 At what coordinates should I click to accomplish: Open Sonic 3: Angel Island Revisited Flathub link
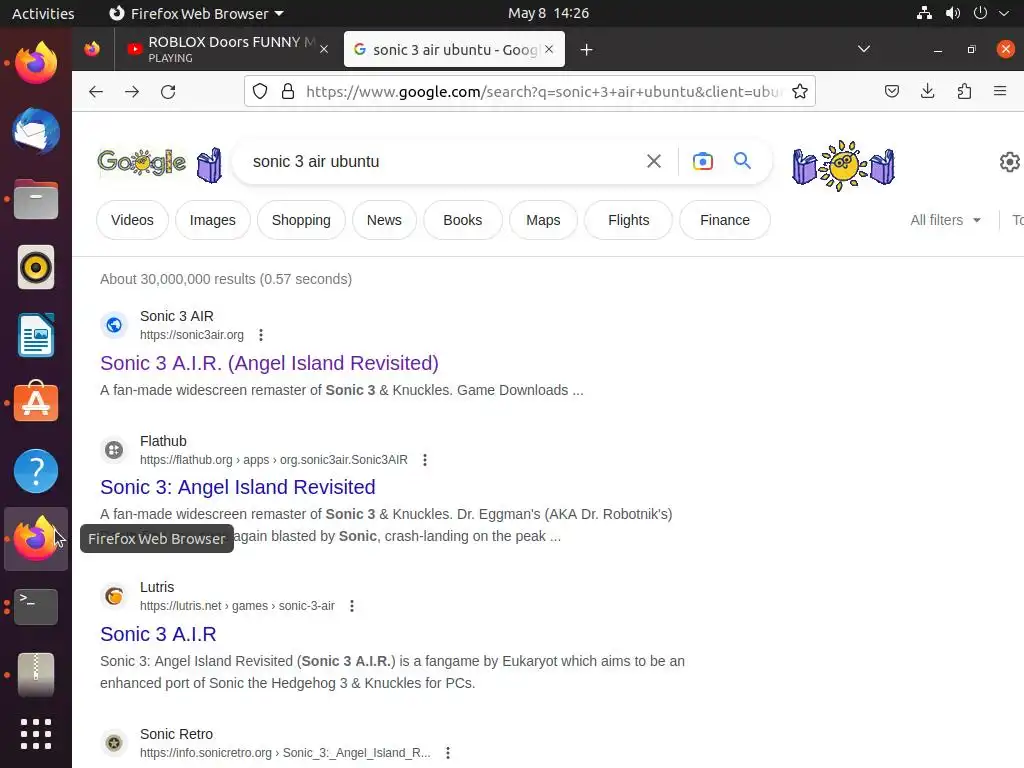pos(238,487)
